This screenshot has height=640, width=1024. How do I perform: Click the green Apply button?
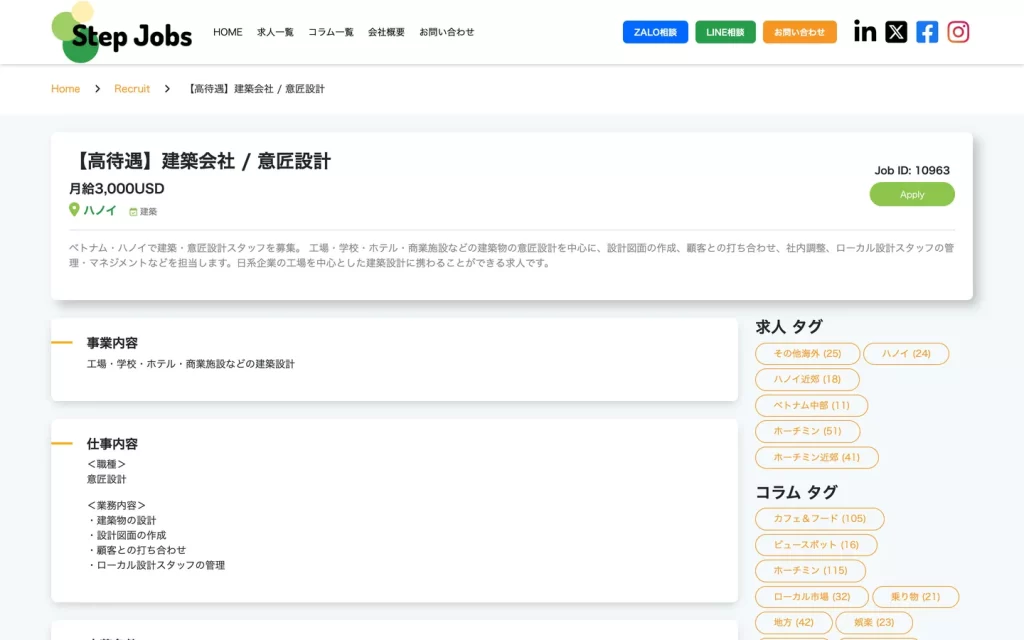click(912, 195)
